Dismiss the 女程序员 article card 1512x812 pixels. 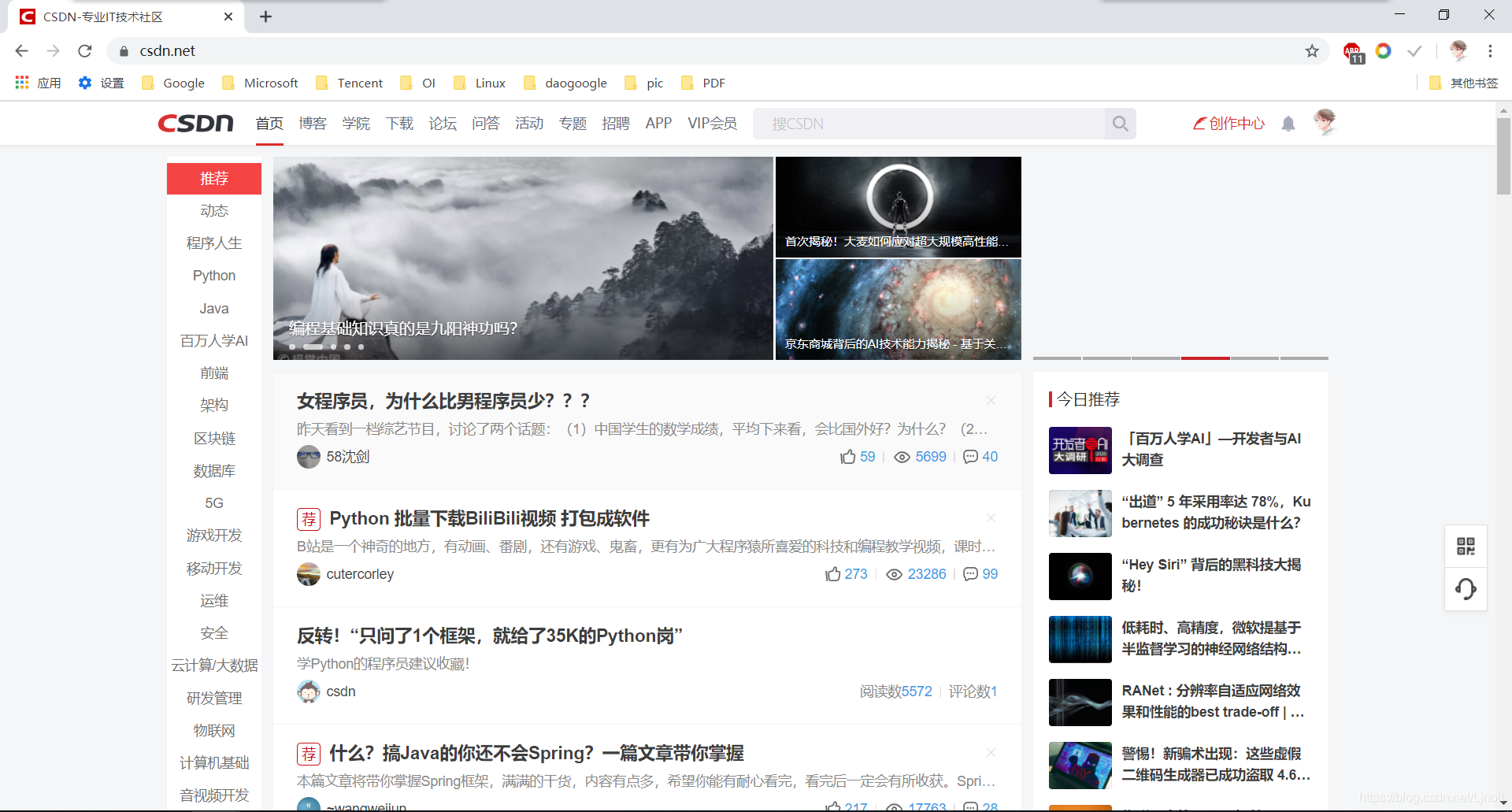991,401
